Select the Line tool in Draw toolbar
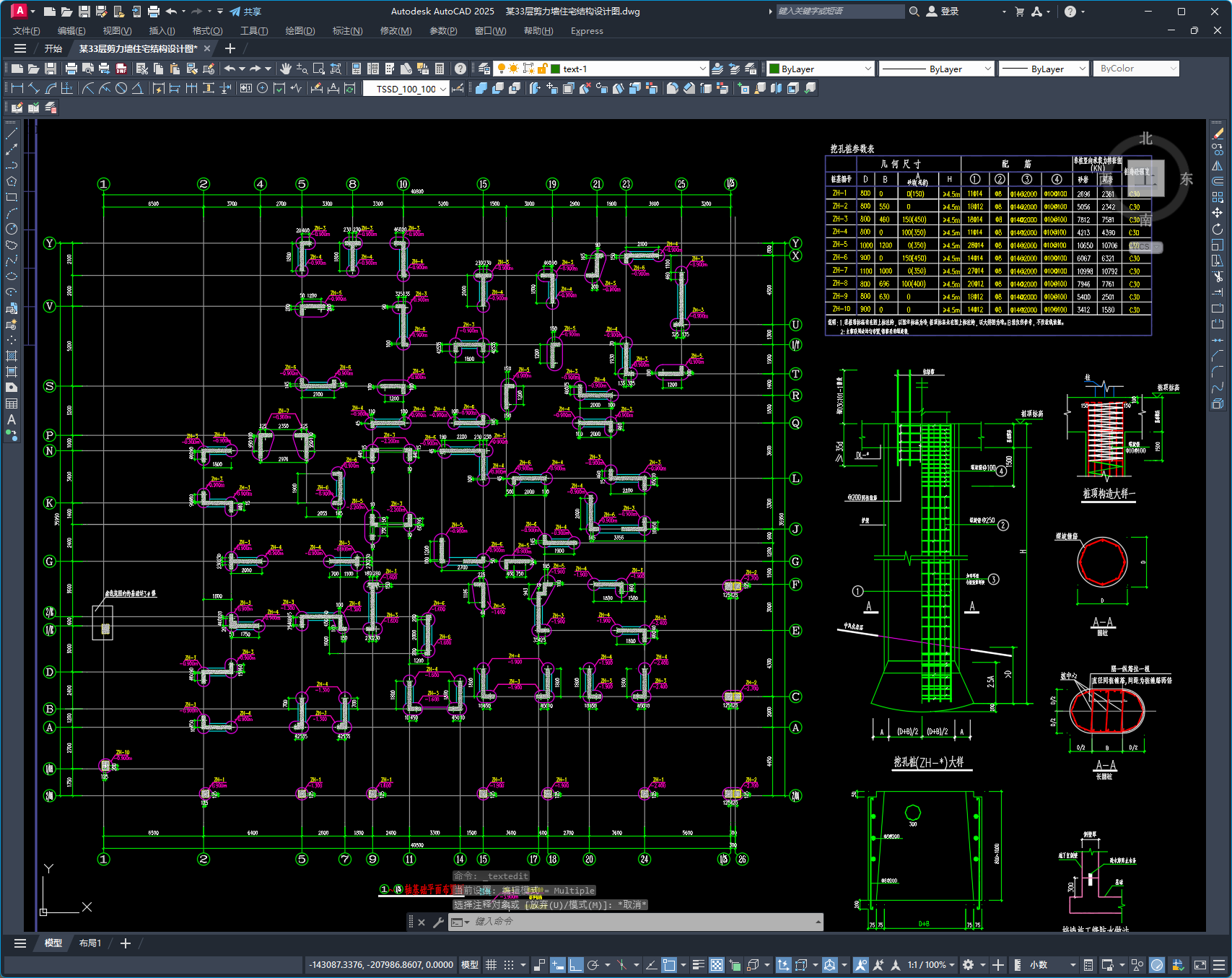Image resolution: width=1232 pixels, height=978 pixels. 12,134
